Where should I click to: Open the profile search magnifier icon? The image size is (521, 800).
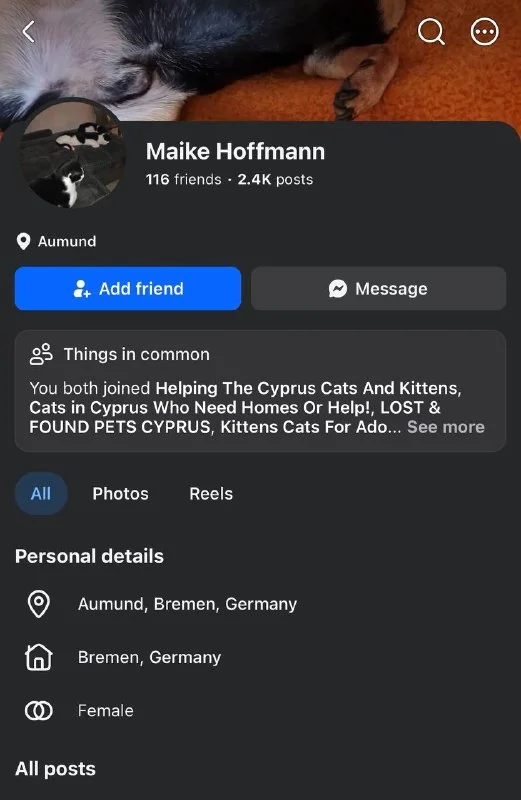coord(431,32)
